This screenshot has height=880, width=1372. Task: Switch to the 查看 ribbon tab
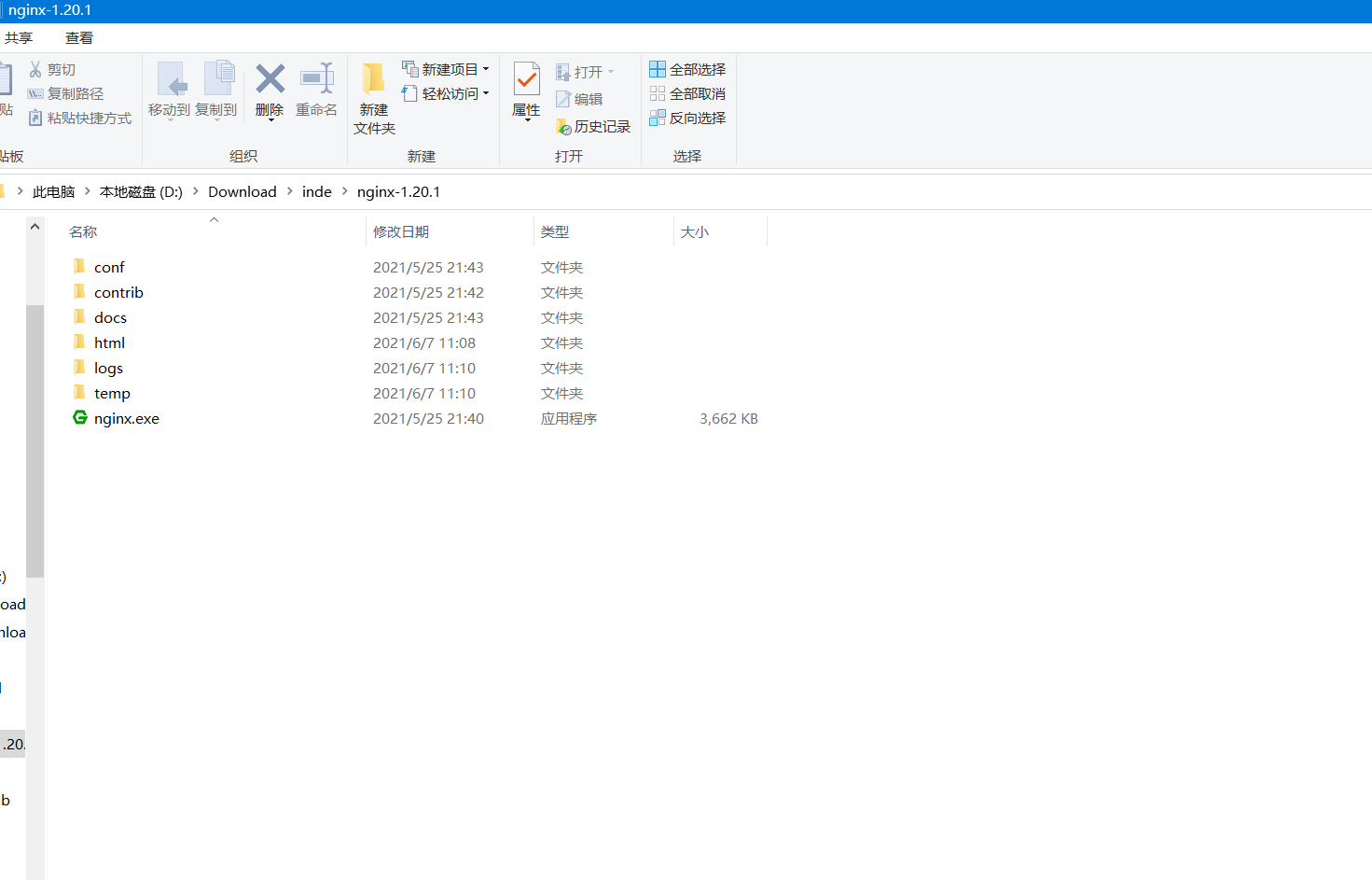pyautogui.click(x=78, y=37)
